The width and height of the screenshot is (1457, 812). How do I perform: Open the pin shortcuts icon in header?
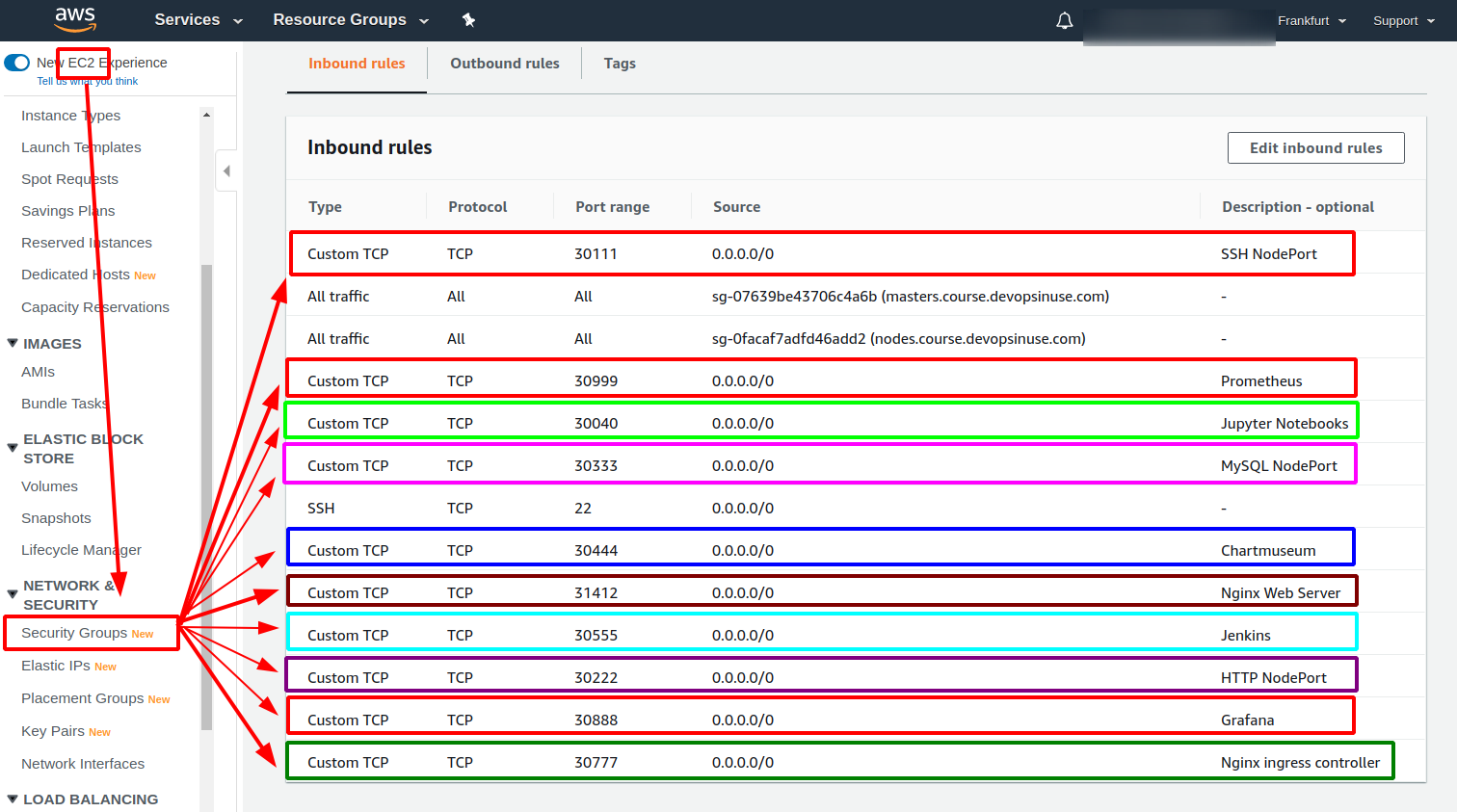click(x=468, y=19)
